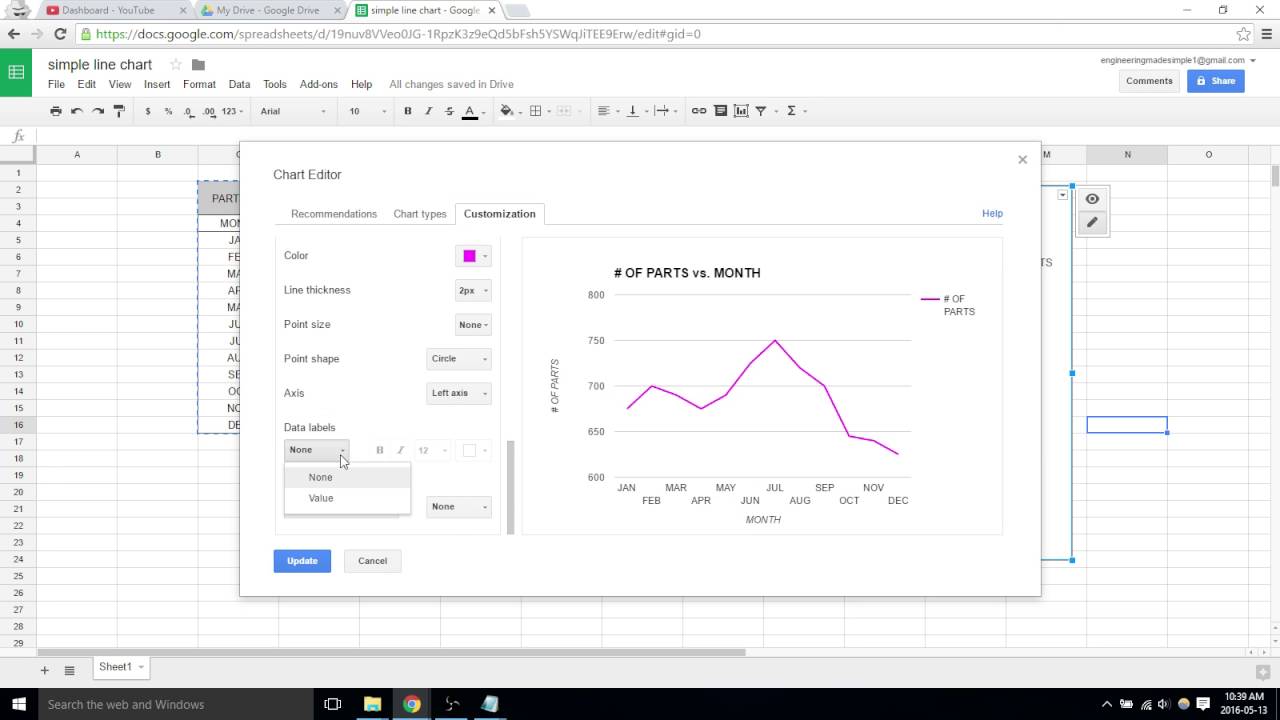1280x720 pixels.
Task: Click the Insert comment icon
Action: click(x=720, y=111)
